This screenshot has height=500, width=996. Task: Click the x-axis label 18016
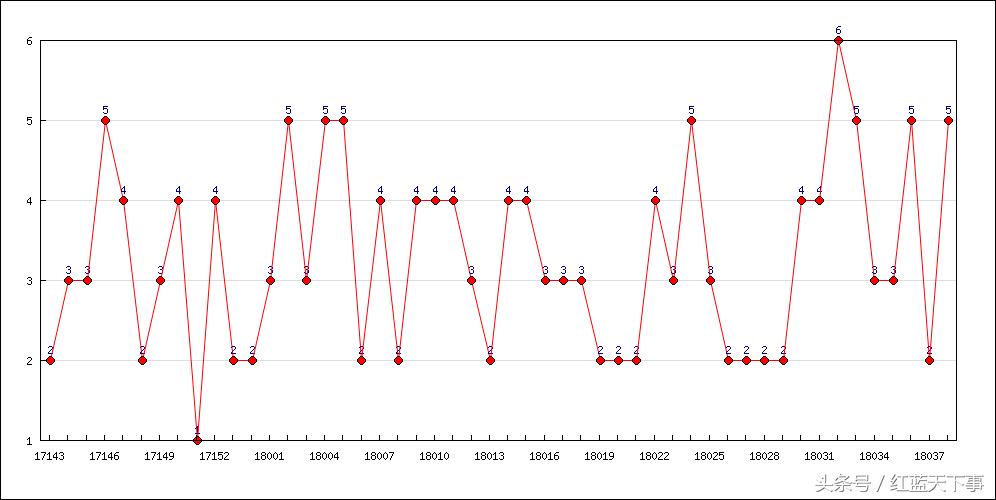click(x=545, y=456)
